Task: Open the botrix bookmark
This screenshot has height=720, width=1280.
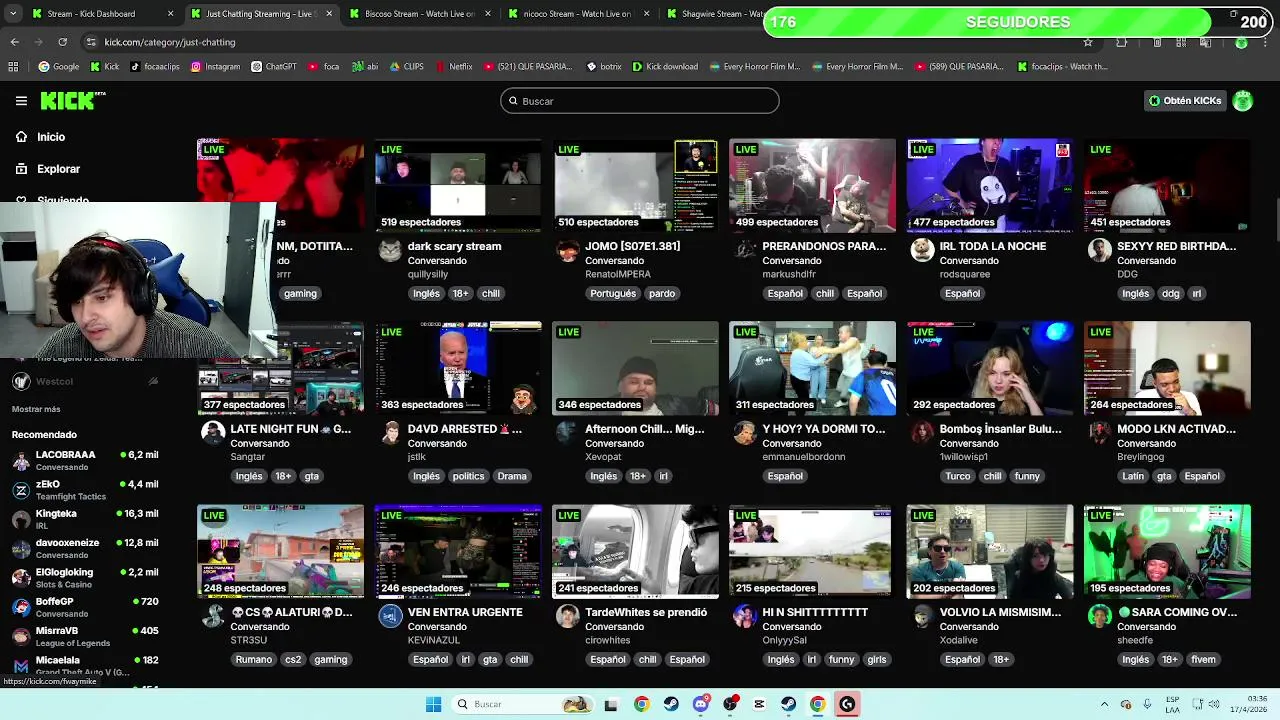Action: pyautogui.click(x=604, y=67)
